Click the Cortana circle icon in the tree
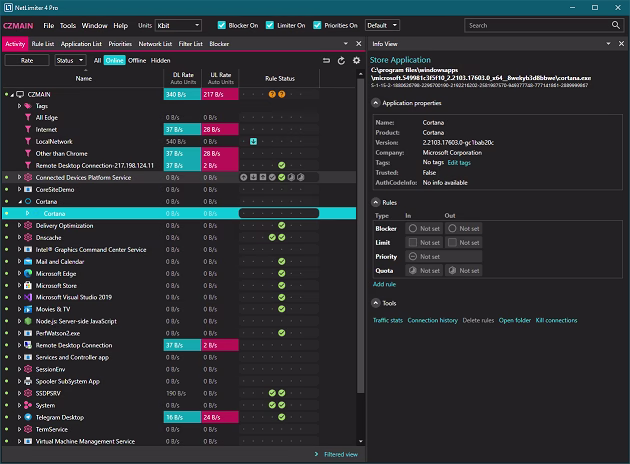 click(x=28, y=202)
